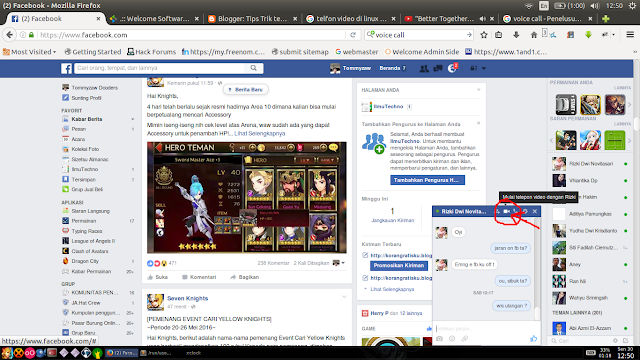Switch to the telfon video di linux tab
Viewport: 640px width, 360px height.
coord(351,19)
